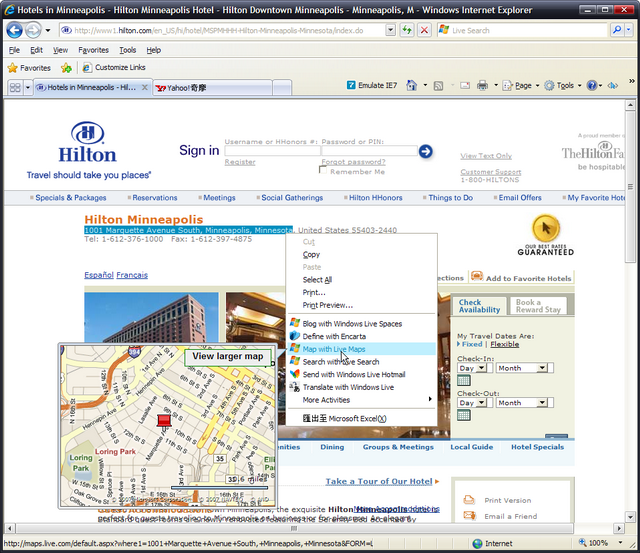Click the RSS feeds icon

pos(438,86)
